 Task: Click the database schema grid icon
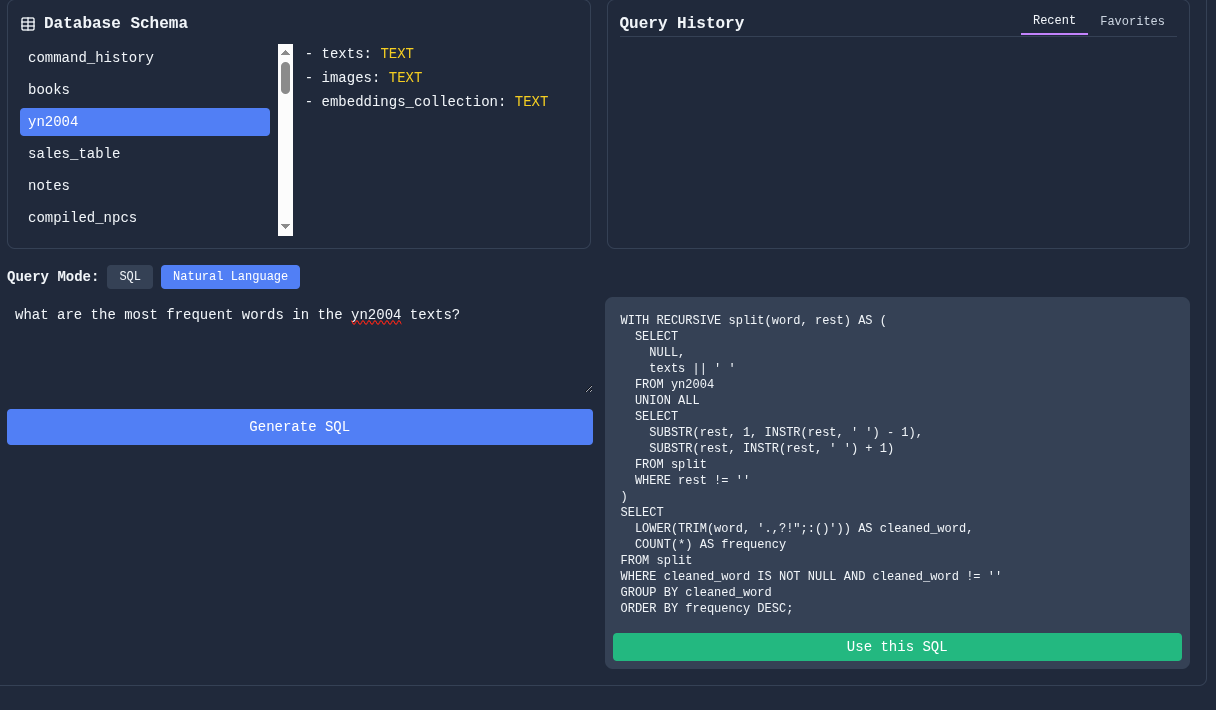tap(27, 22)
